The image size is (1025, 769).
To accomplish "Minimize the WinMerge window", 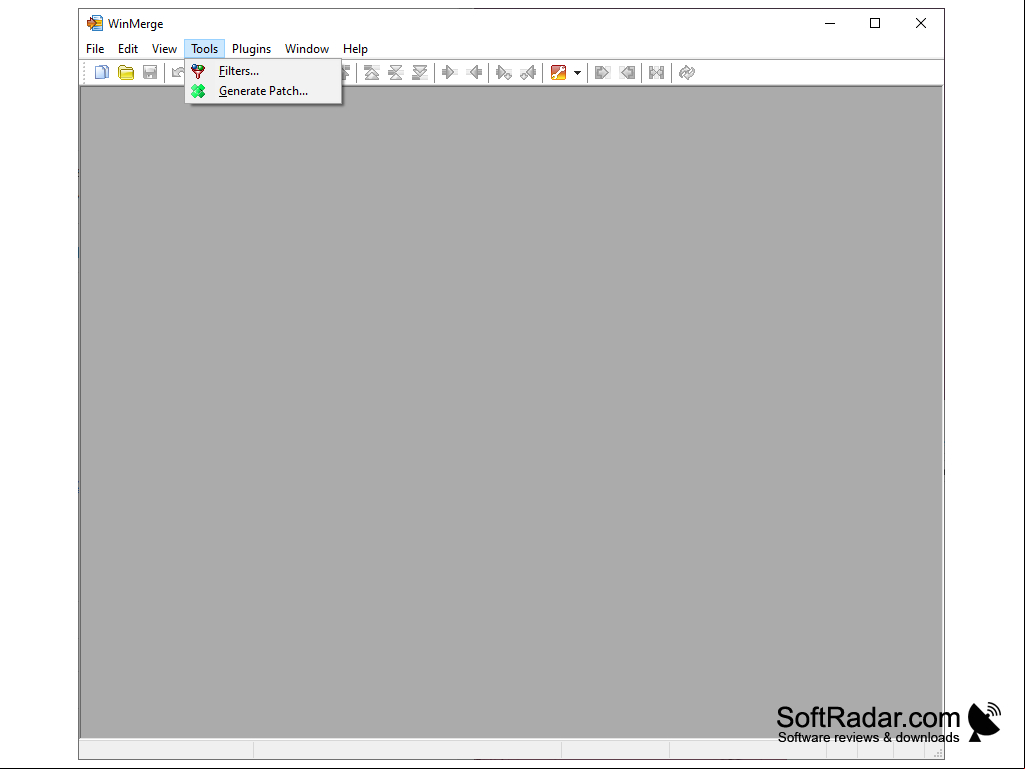I will [x=830, y=24].
